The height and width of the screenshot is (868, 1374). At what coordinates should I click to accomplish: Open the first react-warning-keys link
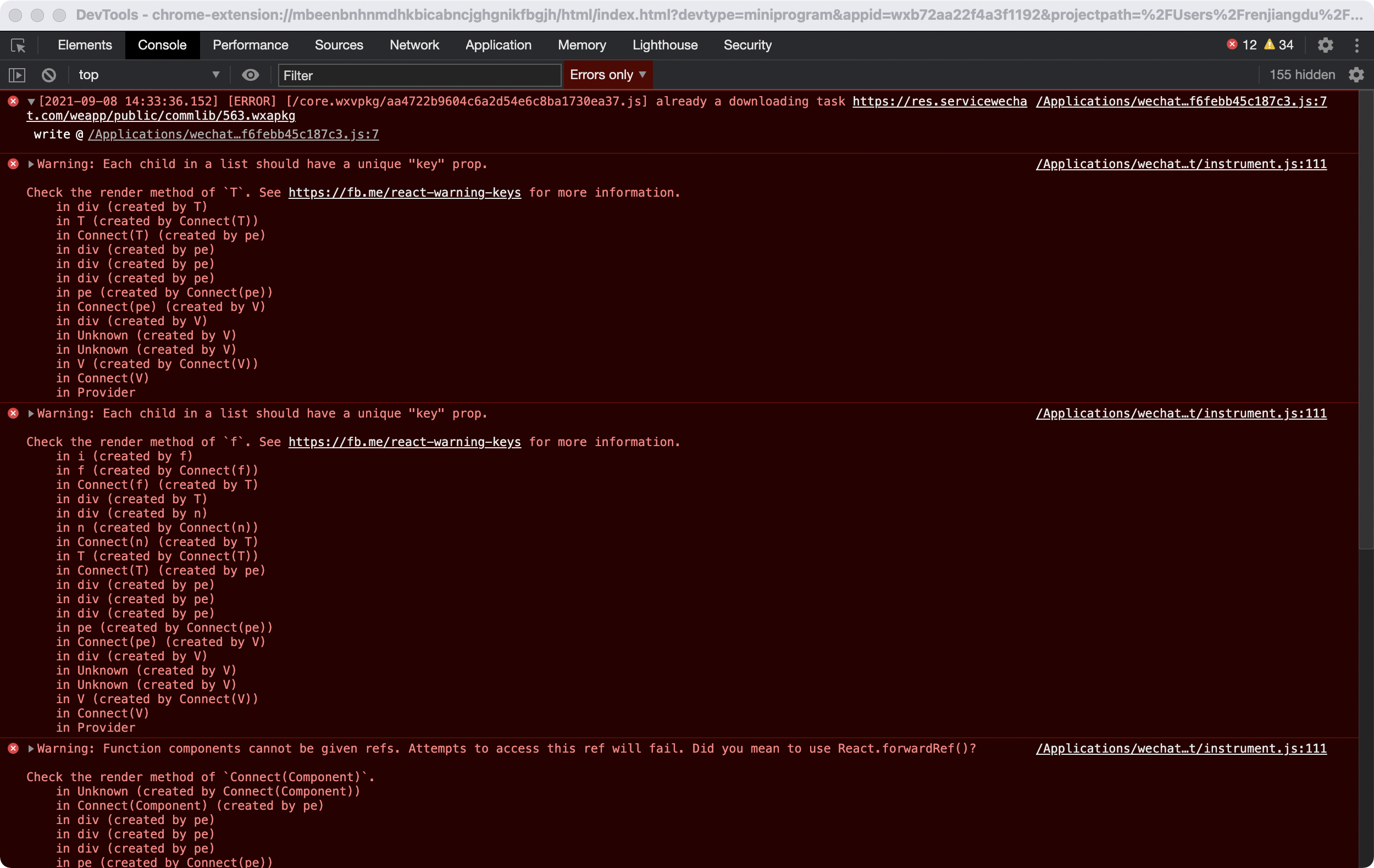click(x=404, y=193)
